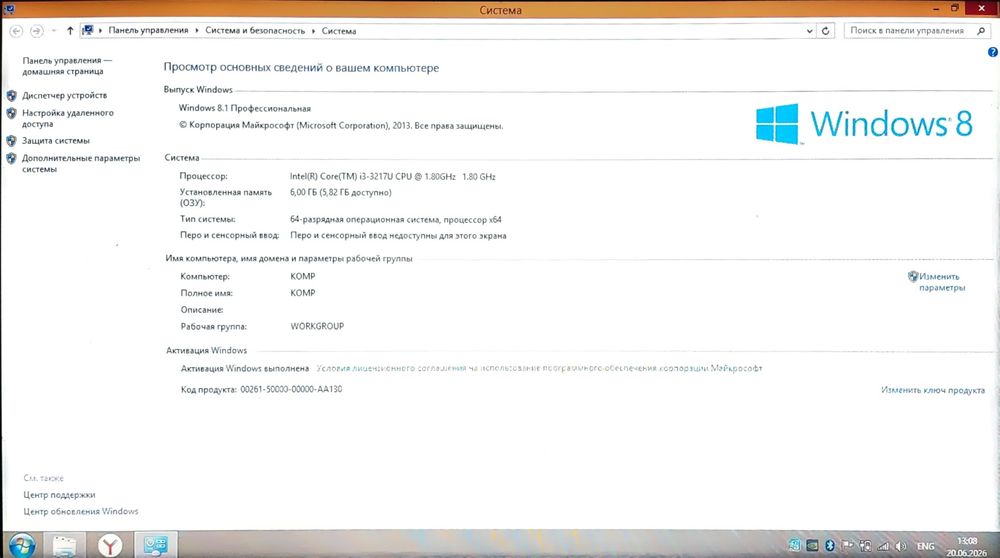Click KOMP next to Полное имя label
The height and width of the screenshot is (558, 1000).
click(303, 293)
